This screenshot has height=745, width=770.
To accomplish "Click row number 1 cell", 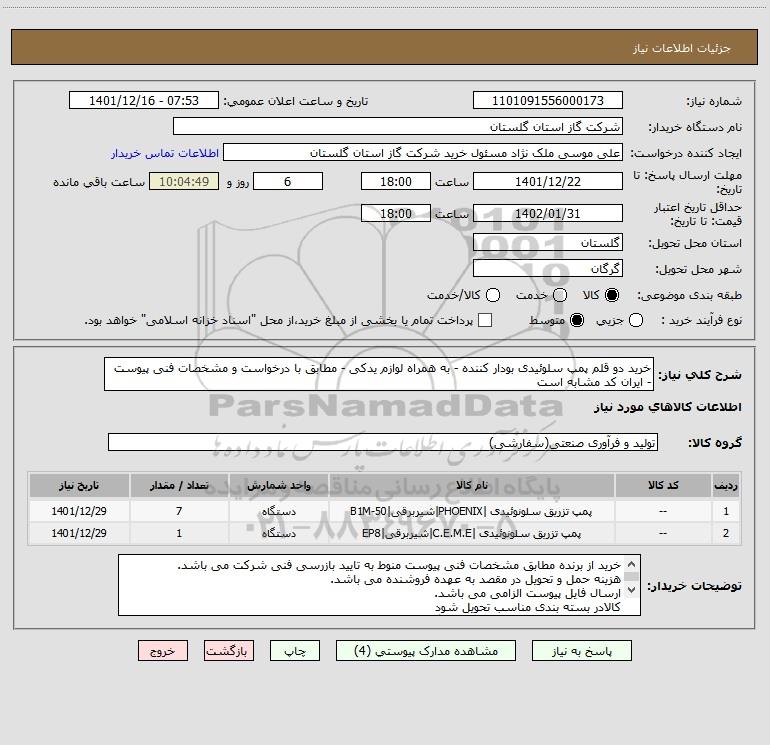I will pos(726,511).
